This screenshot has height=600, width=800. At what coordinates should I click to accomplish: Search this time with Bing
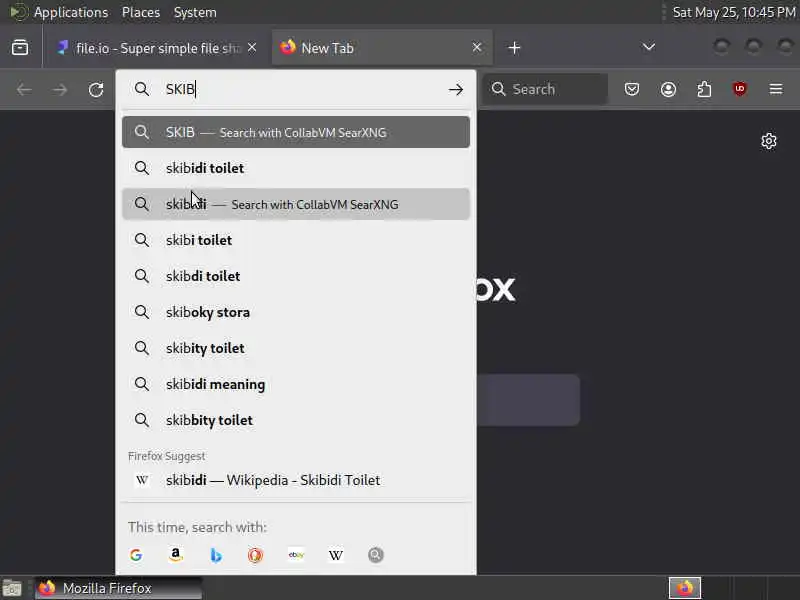pyautogui.click(x=216, y=555)
